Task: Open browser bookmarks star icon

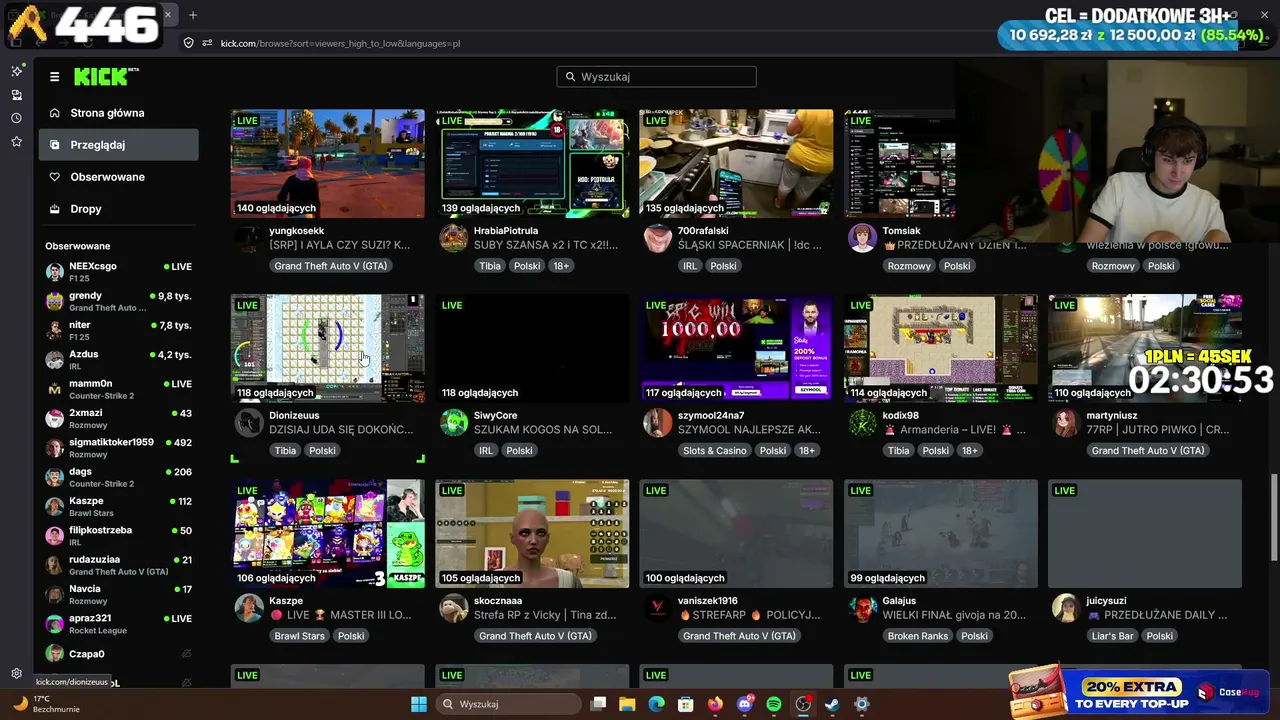Action: (x=17, y=142)
